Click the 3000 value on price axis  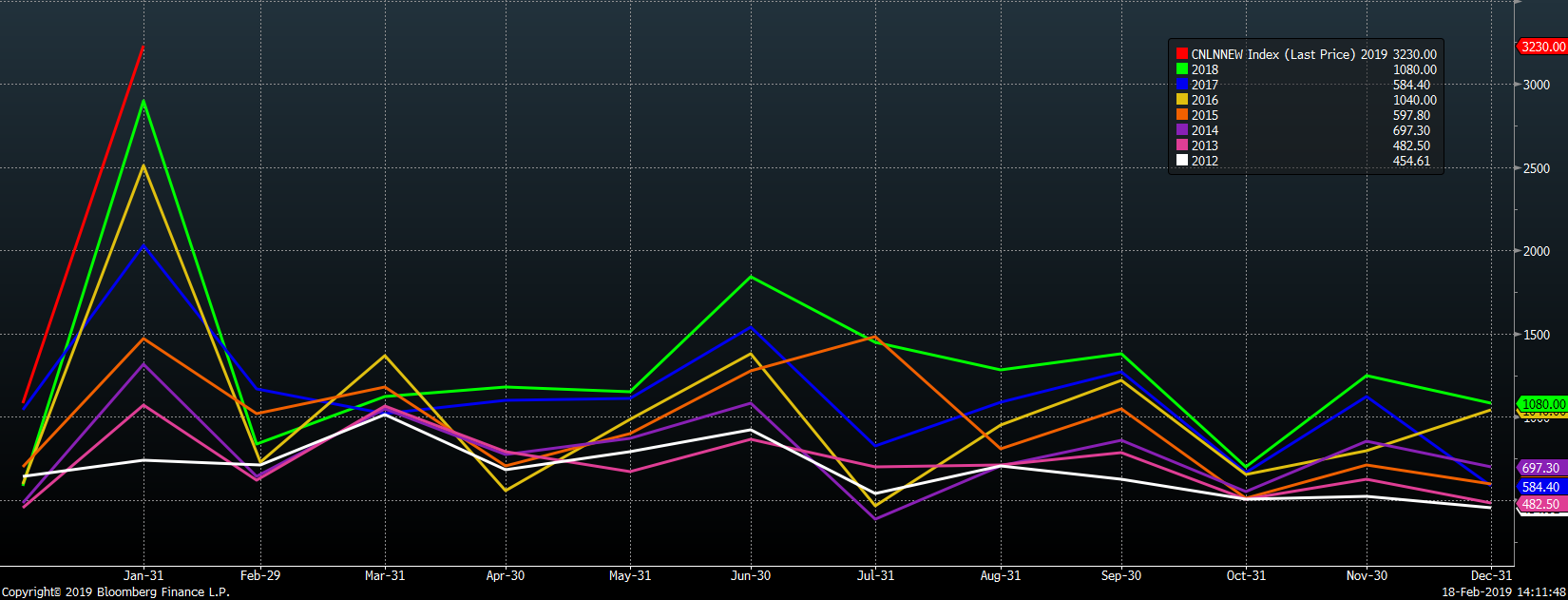point(1537,85)
